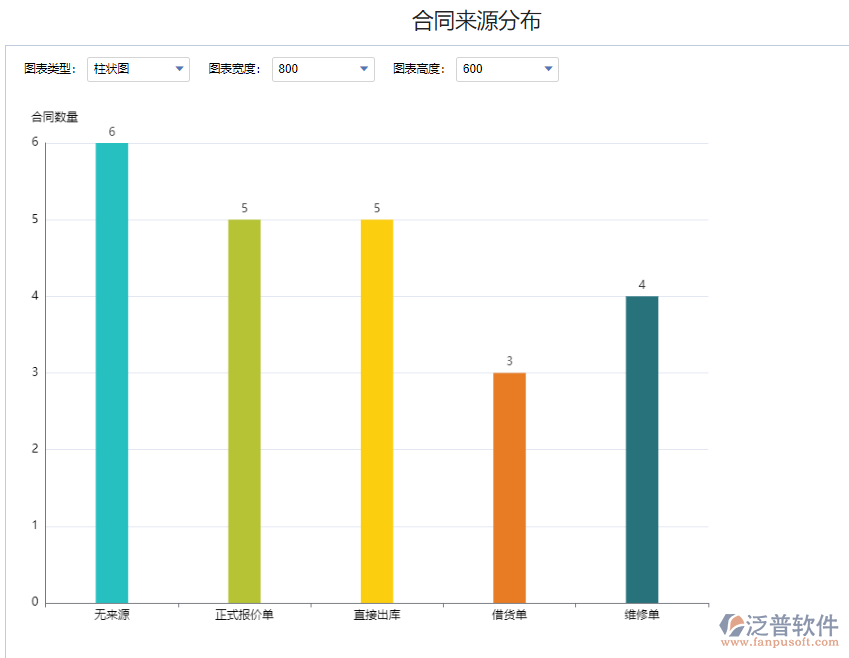Select the orange 借货单 bar
849x658 pixels.
point(508,485)
